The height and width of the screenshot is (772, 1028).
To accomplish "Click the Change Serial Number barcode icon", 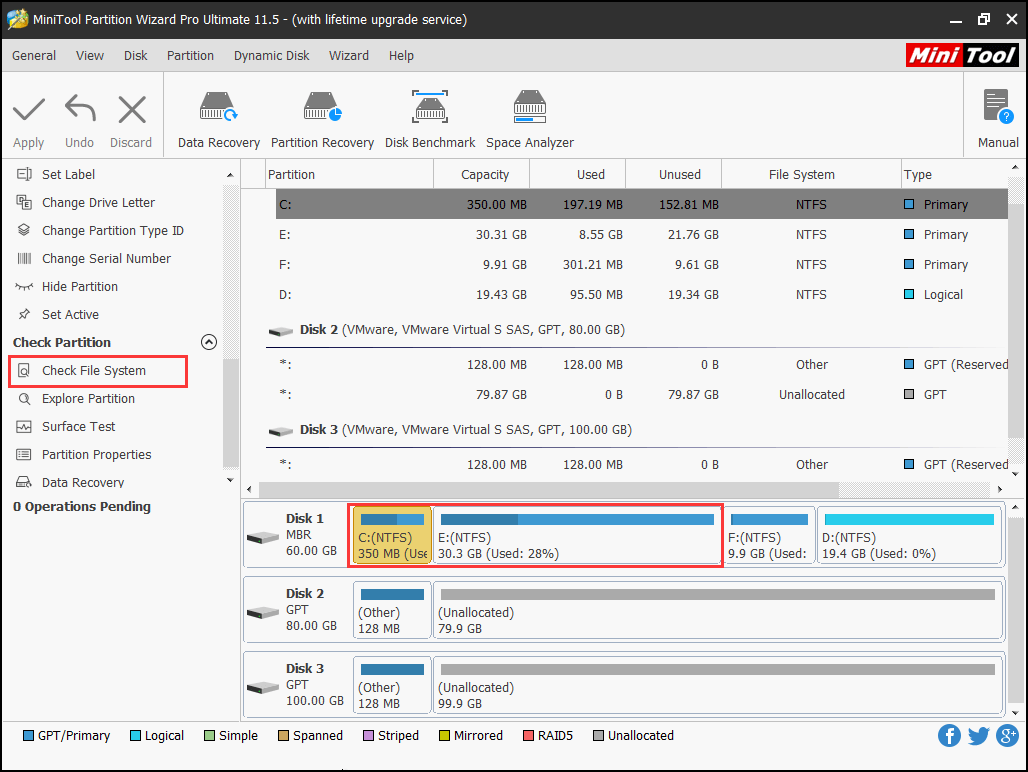I will coord(24,258).
